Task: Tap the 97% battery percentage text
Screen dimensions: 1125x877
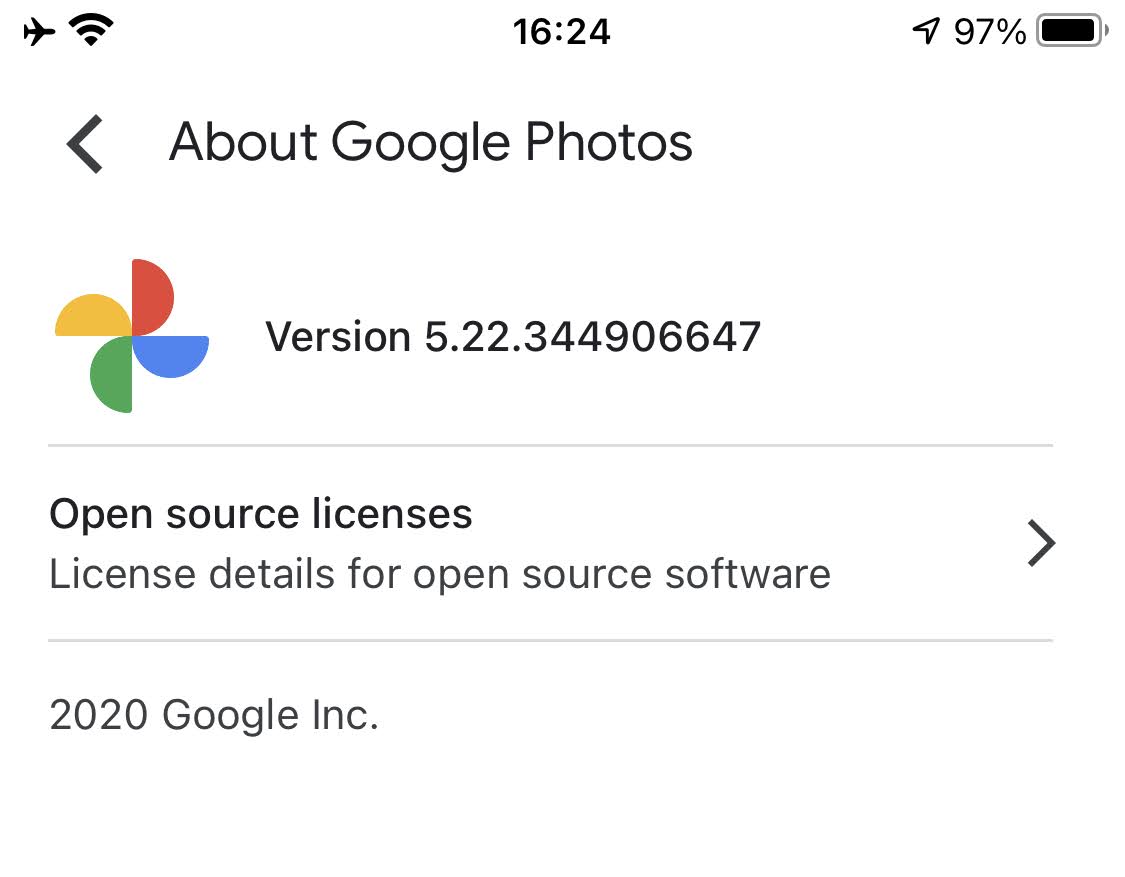Action: [990, 32]
